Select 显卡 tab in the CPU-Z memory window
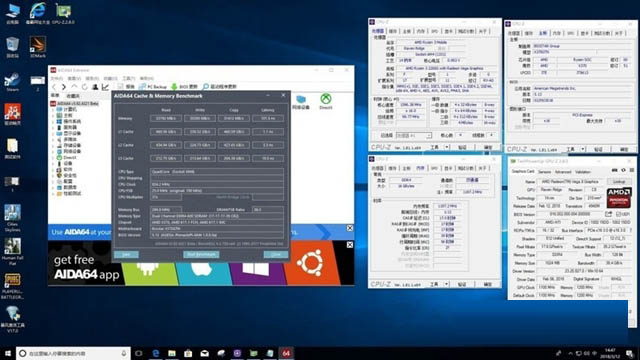Viewport: 640px width, 360px height. pyautogui.click(x=449, y=168)
